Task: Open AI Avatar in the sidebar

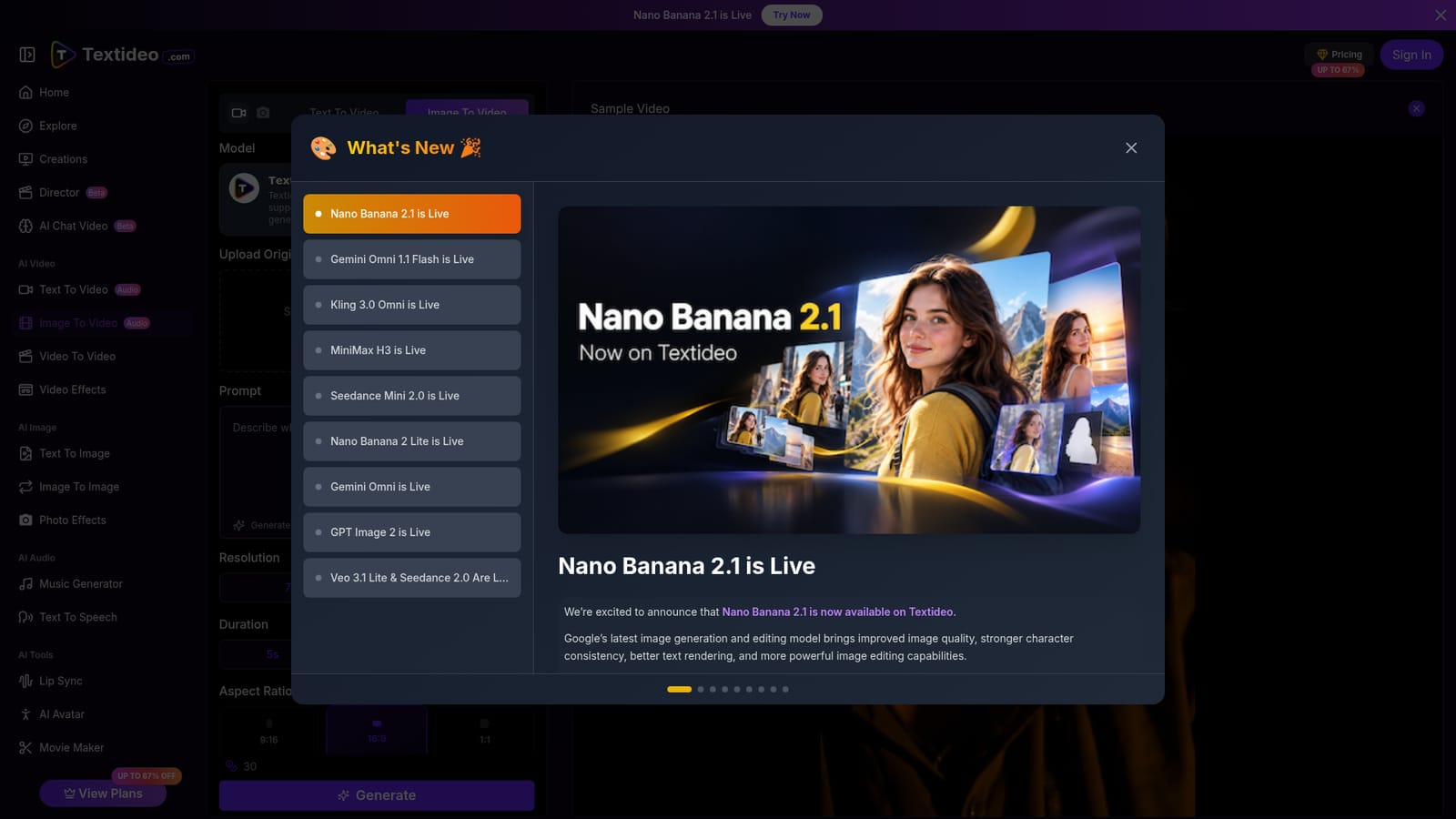Action: (x=52, y=714)
